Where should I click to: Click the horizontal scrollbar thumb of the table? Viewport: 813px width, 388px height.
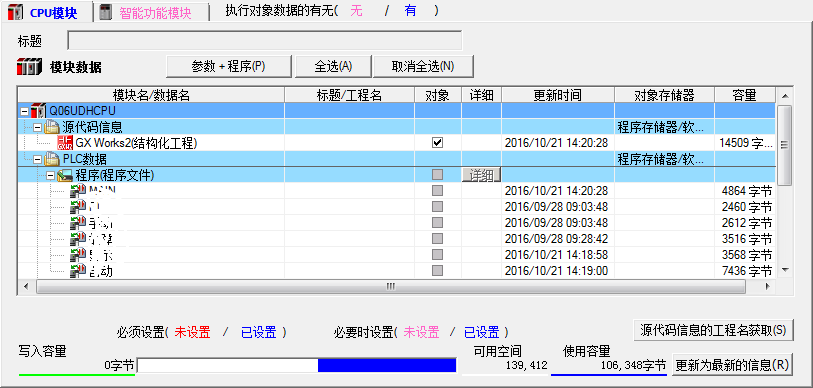[390, 287]
